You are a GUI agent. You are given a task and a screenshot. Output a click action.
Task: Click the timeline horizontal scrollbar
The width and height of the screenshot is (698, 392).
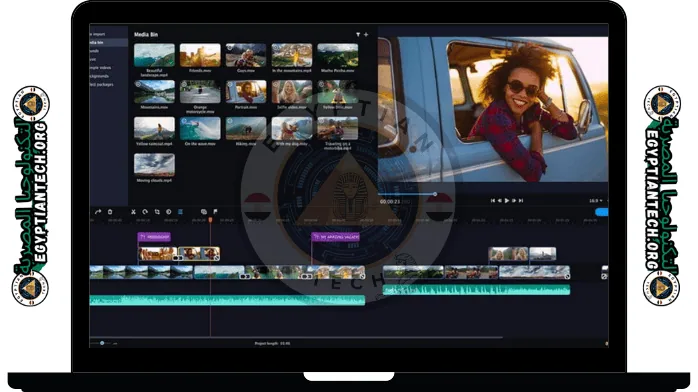pos(296,337)
